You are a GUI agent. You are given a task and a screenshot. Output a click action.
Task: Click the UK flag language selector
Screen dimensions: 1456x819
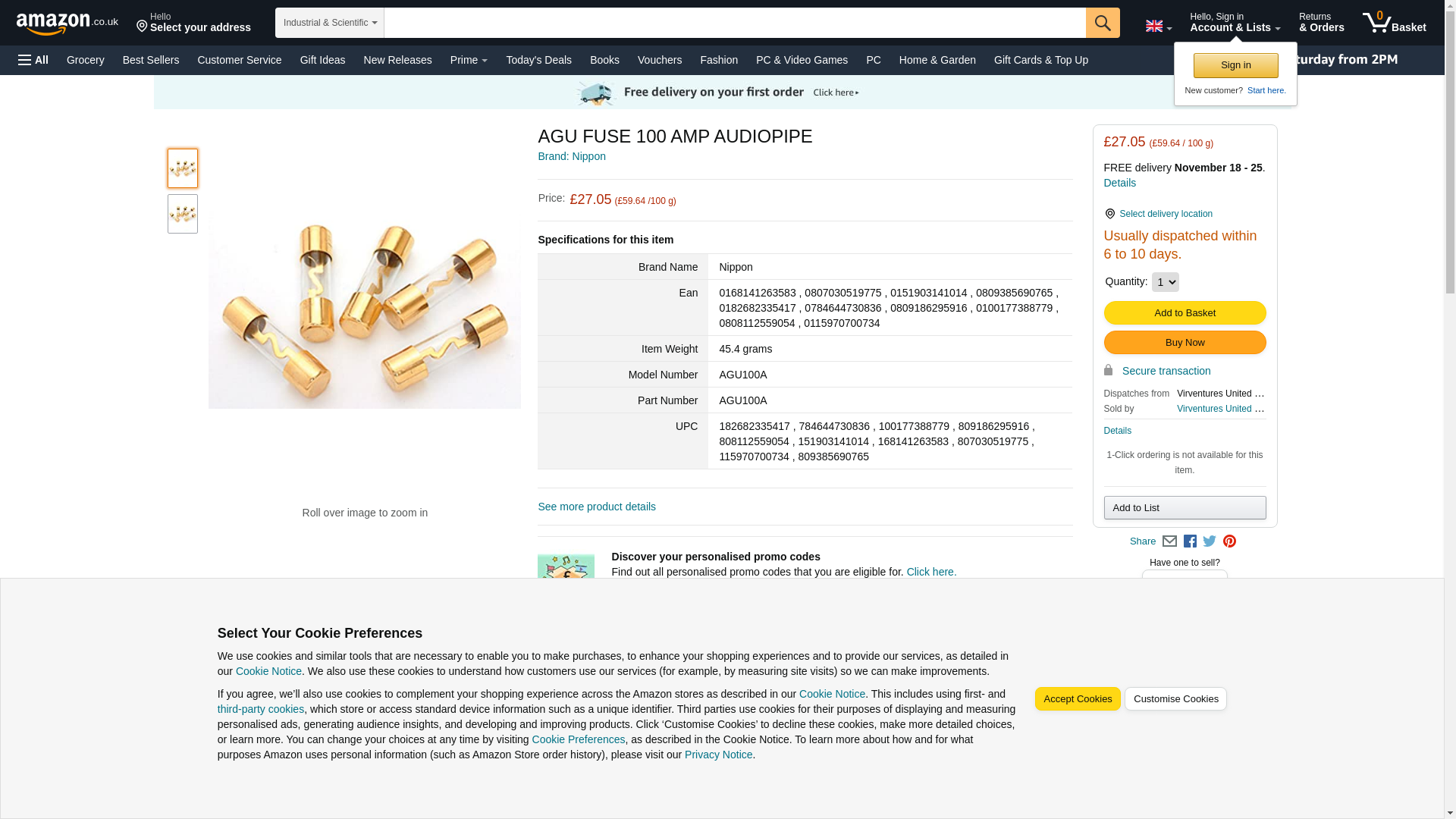pyautogui.click(x=1158, y=27)
